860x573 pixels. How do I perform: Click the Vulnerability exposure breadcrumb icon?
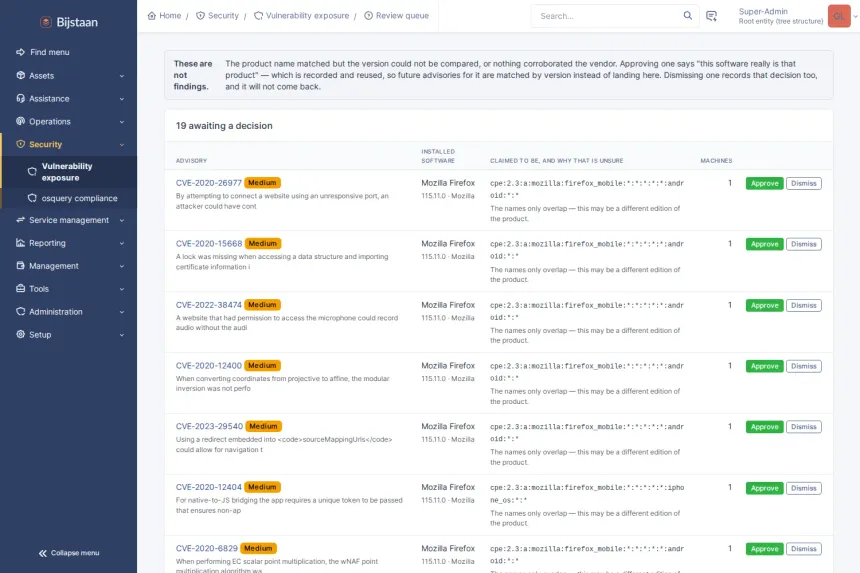258,16
